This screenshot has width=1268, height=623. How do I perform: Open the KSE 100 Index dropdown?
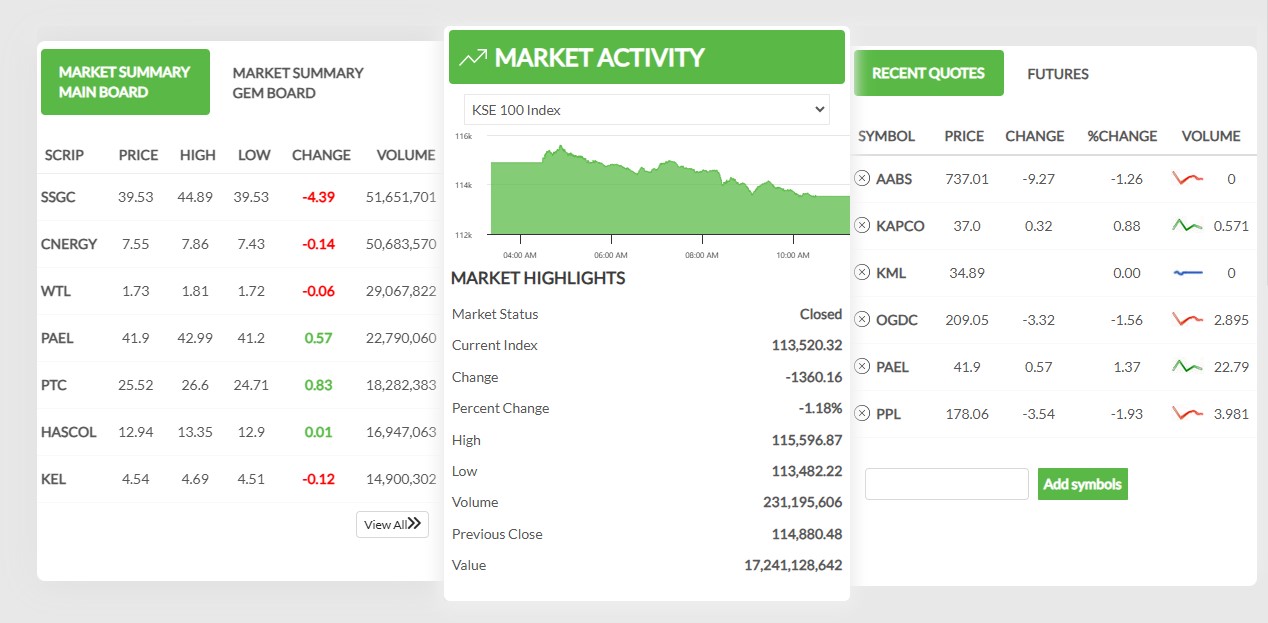[646, 110]
